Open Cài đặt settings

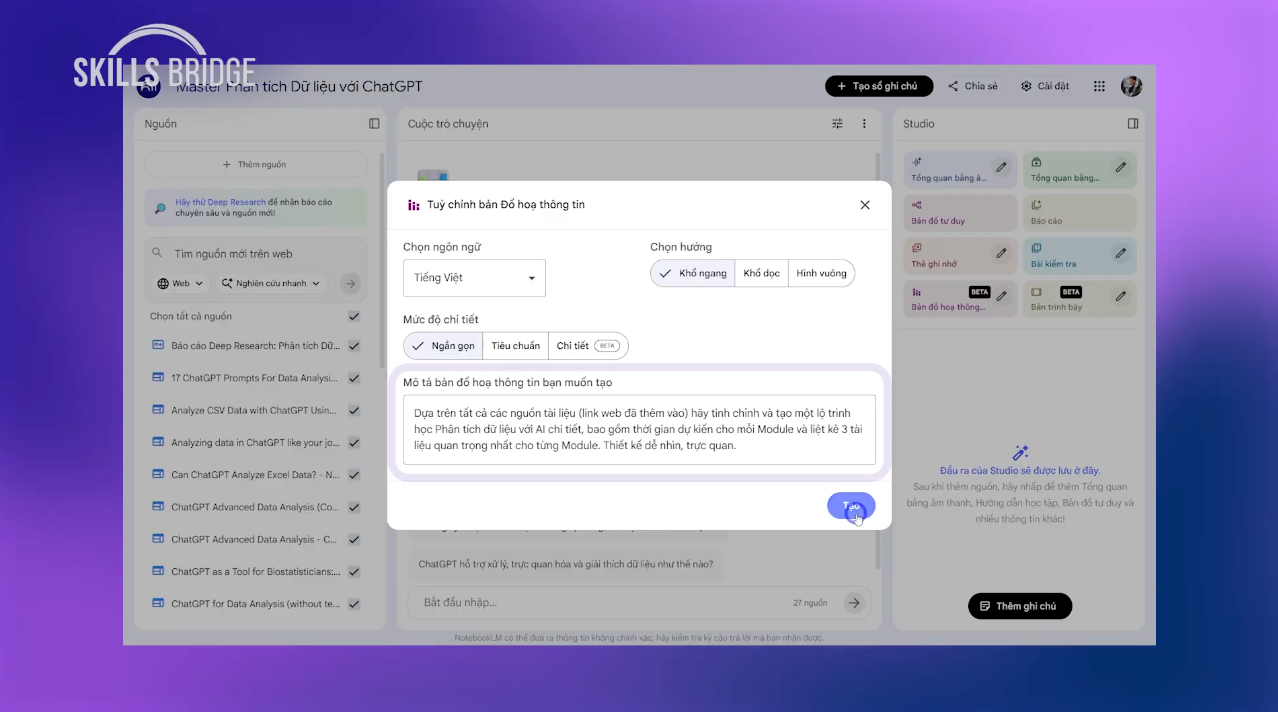click(1045, 87)
